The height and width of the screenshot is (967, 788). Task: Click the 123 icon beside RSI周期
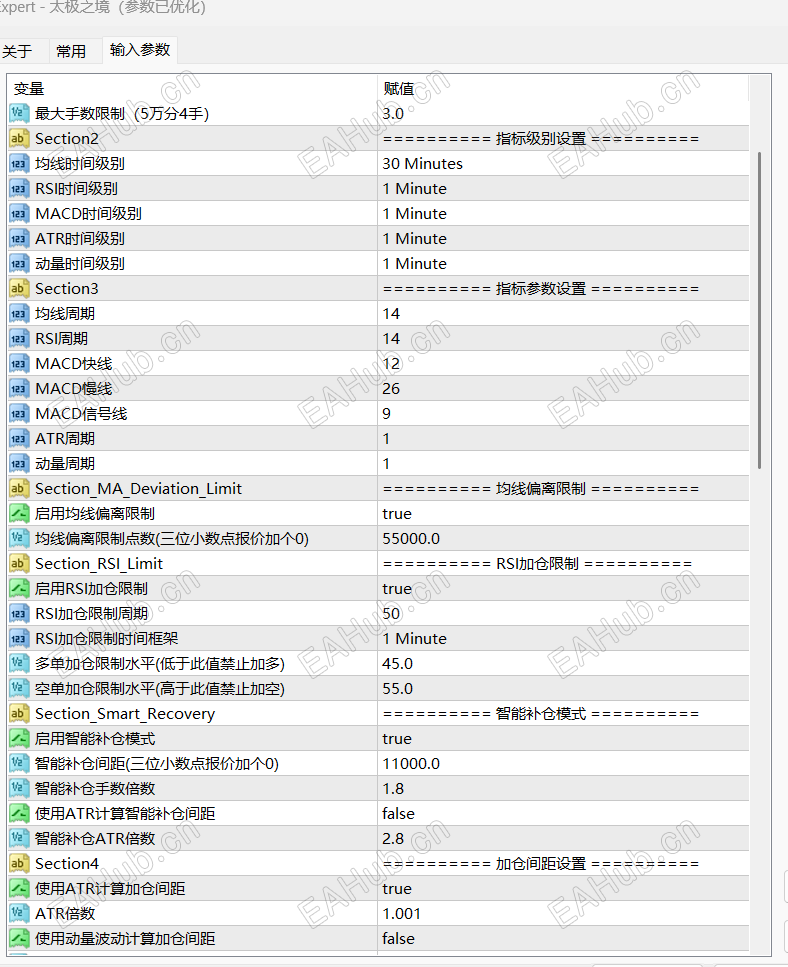pyautogui.click(x=19, y=339)
